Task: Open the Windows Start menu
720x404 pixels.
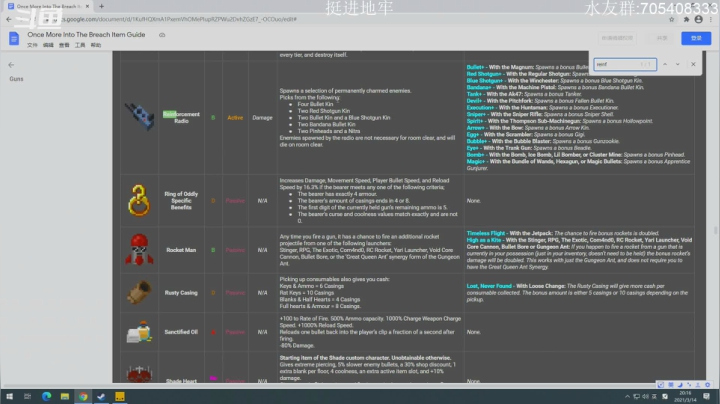Action: click(x=9, y=397)
